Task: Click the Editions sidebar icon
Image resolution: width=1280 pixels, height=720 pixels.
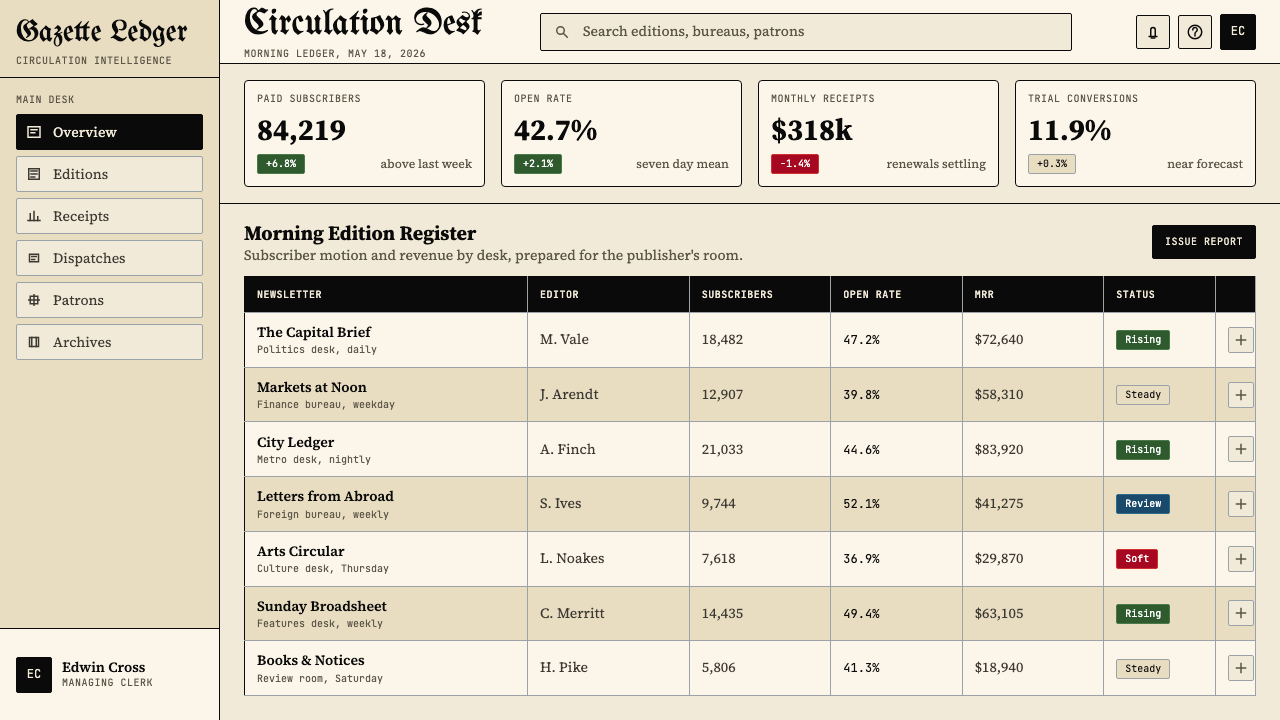Action: (x=34, y=174)
